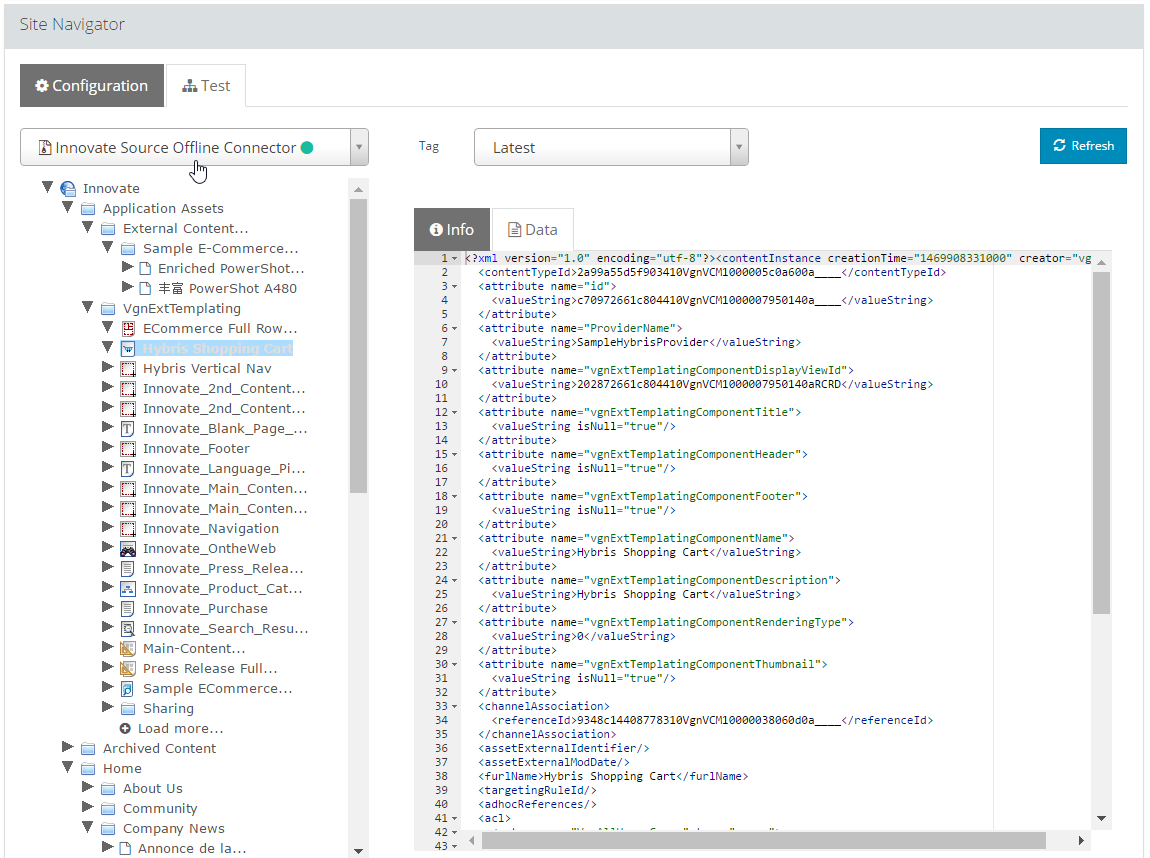Click the Application Assets folder icon
Screen dimensions: 1150x858
click(x=88, y=209)
